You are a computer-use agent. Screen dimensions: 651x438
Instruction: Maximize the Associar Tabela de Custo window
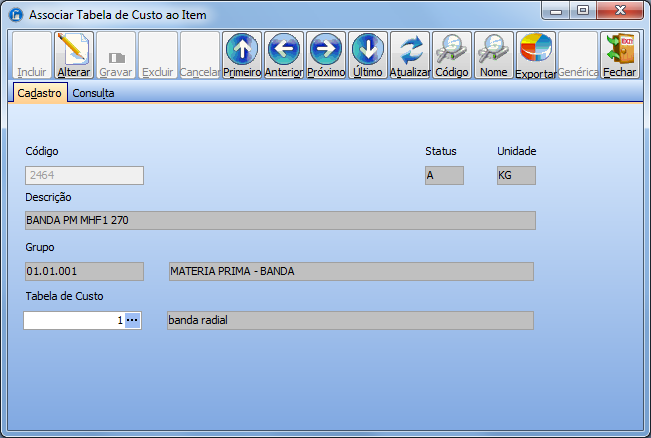click(583, 10)
